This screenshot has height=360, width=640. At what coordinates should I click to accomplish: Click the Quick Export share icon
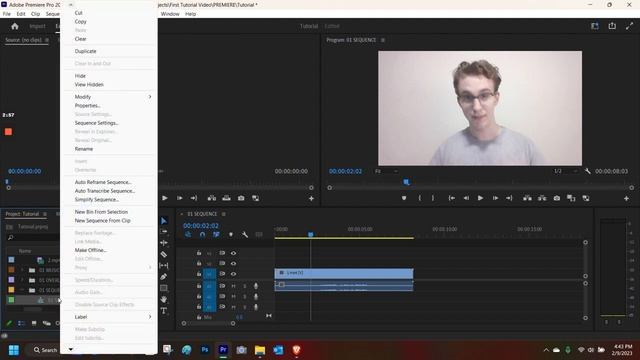tap(612, 26)
